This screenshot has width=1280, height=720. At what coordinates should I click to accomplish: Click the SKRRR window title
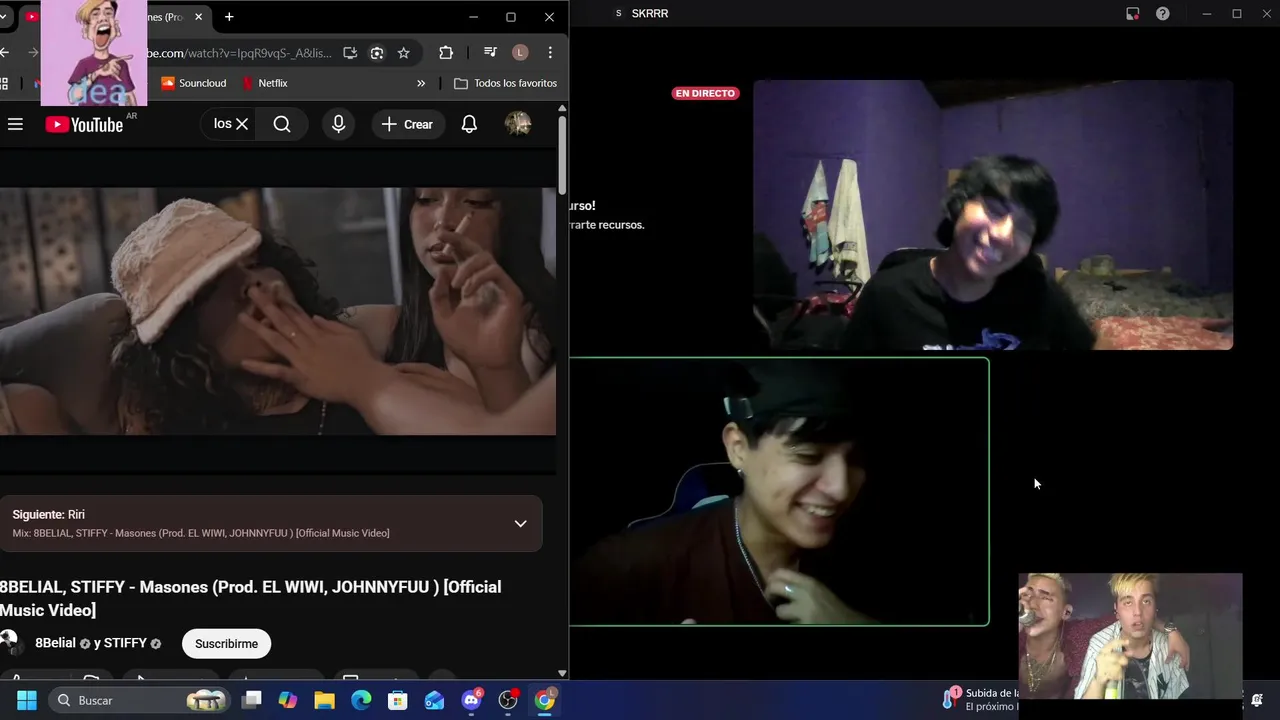[x=650, y=14]
